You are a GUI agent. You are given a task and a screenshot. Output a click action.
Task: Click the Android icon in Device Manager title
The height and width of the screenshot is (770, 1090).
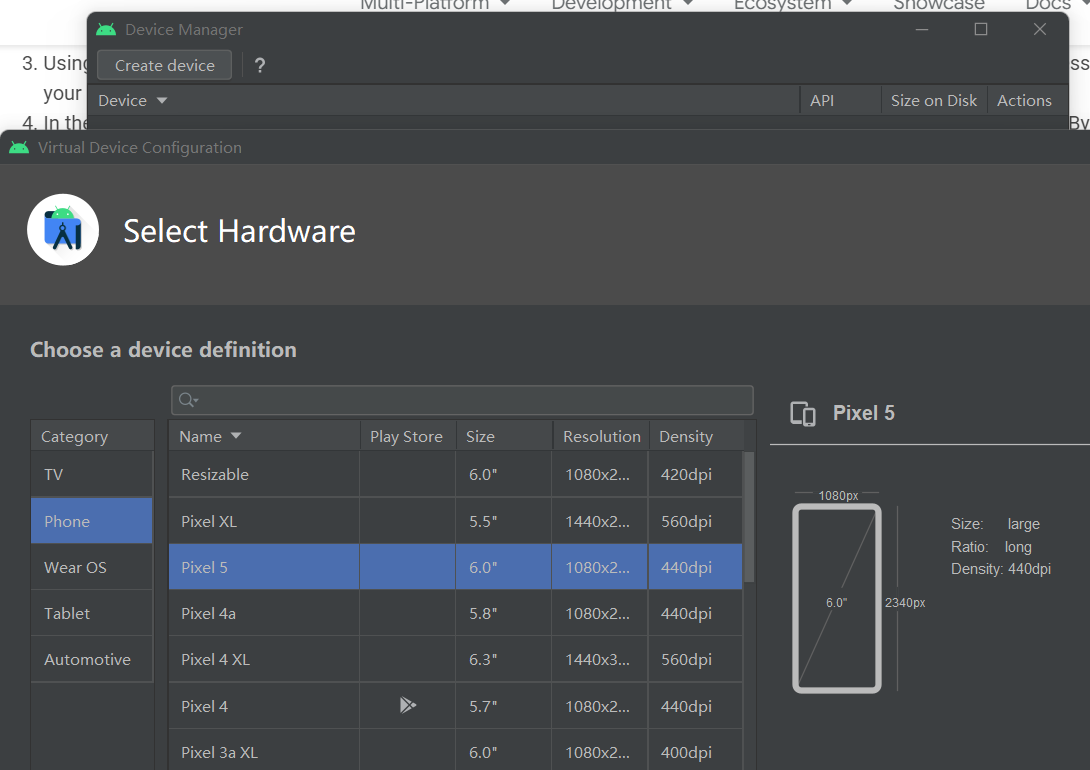coord(106,29)
